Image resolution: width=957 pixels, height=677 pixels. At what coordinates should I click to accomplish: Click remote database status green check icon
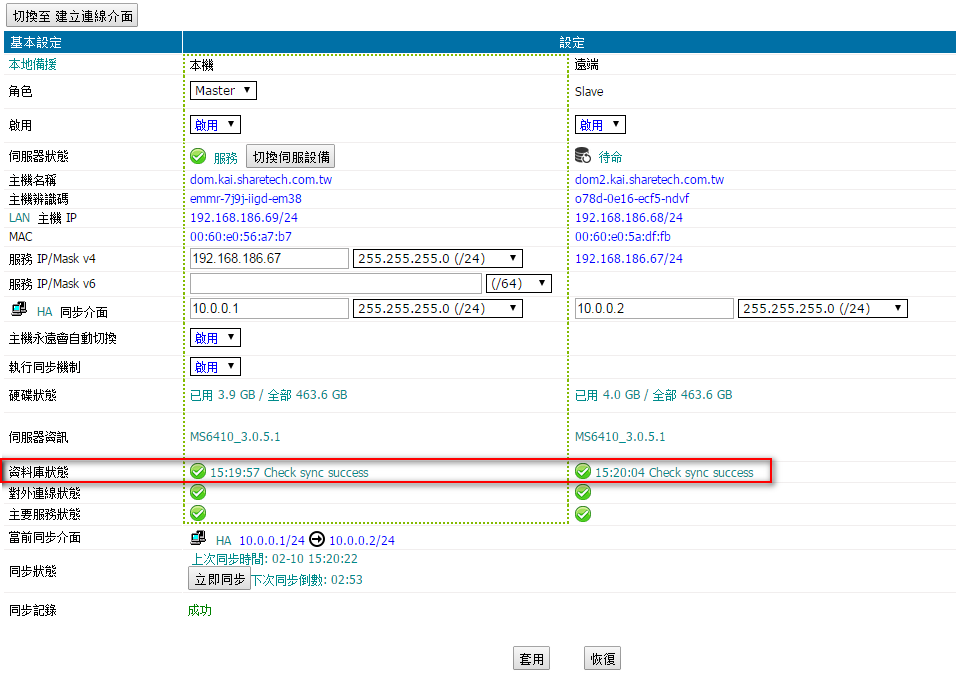click(583, 472)
